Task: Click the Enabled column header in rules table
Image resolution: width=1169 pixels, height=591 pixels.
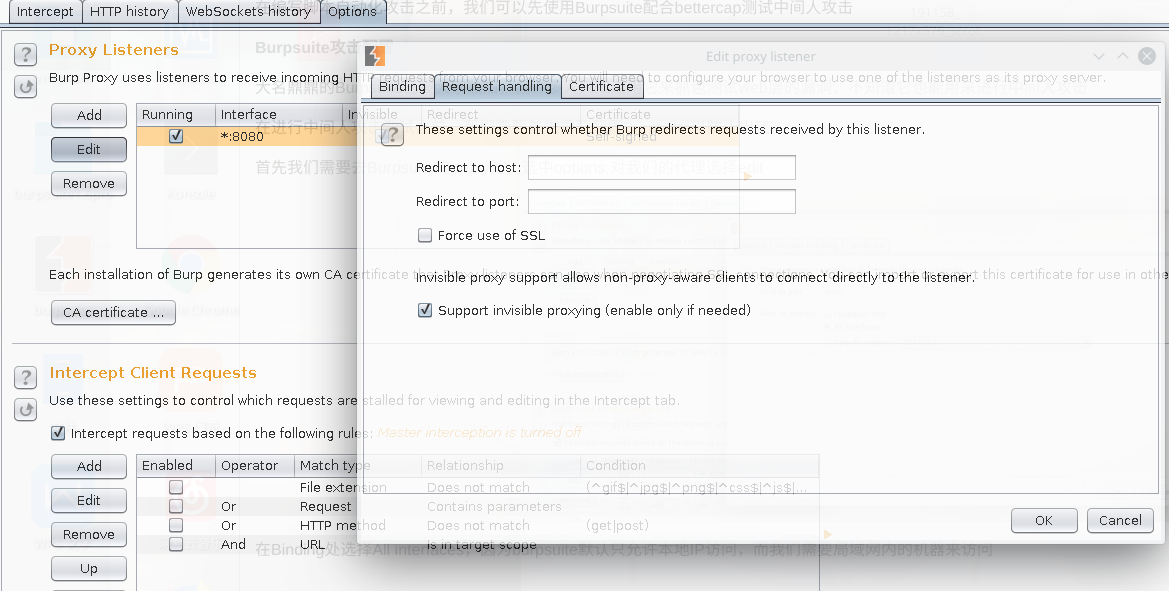Action: click(x=176, y=466)
